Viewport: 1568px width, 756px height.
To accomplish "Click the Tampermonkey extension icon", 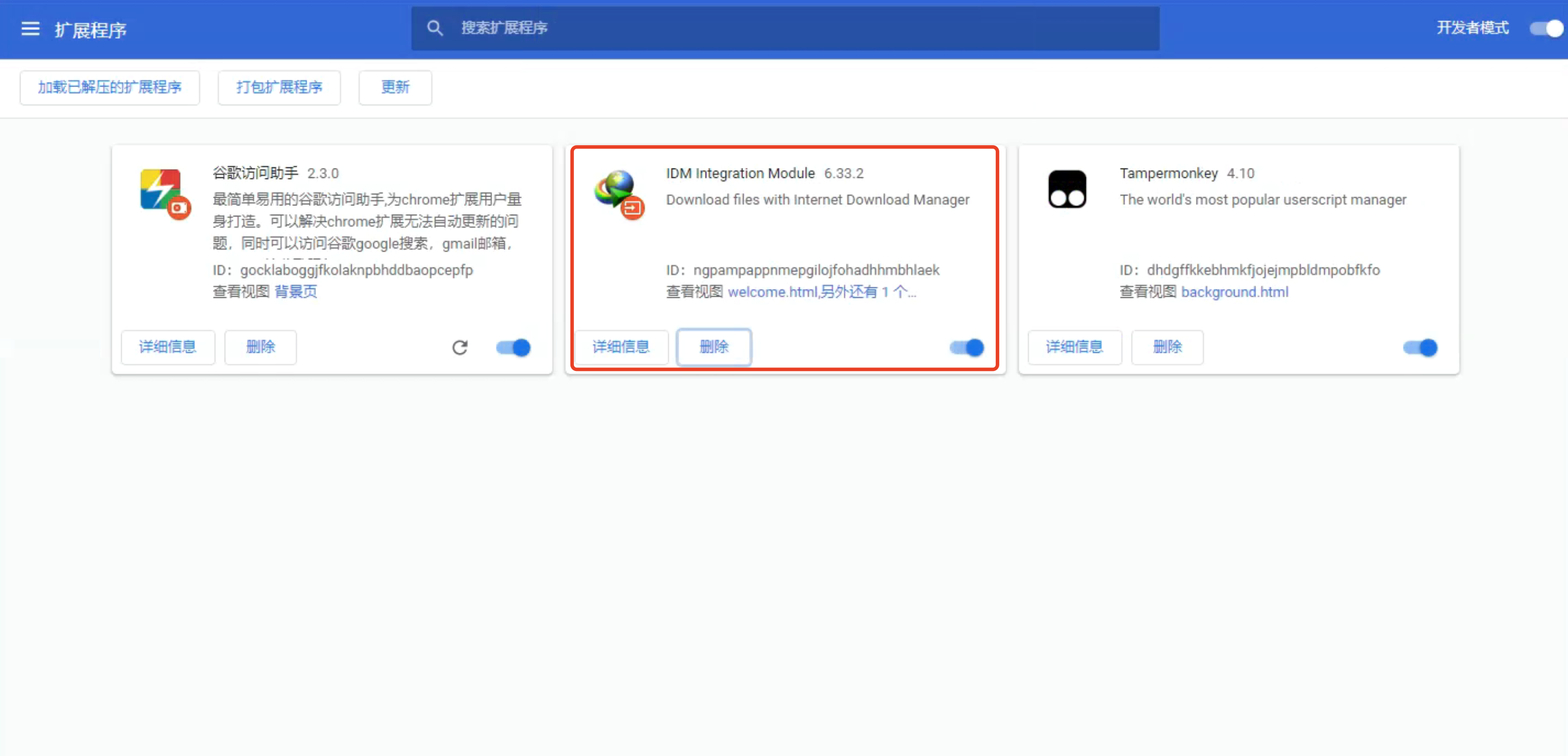I will (1067, 188).
